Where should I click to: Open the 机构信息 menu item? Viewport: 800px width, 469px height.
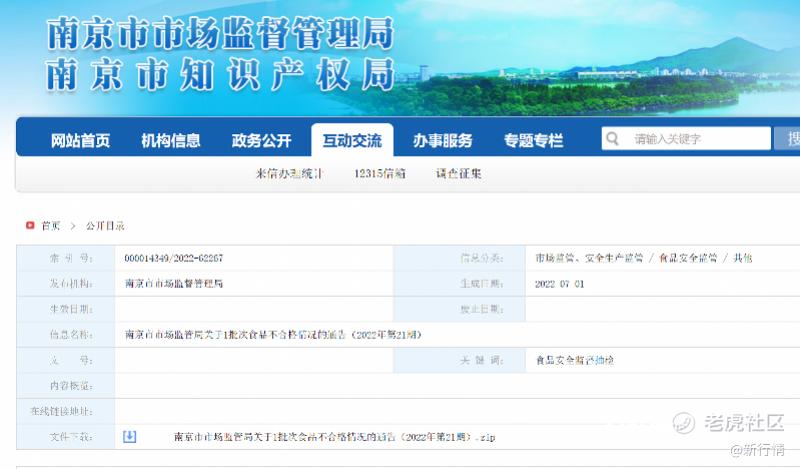171,140
